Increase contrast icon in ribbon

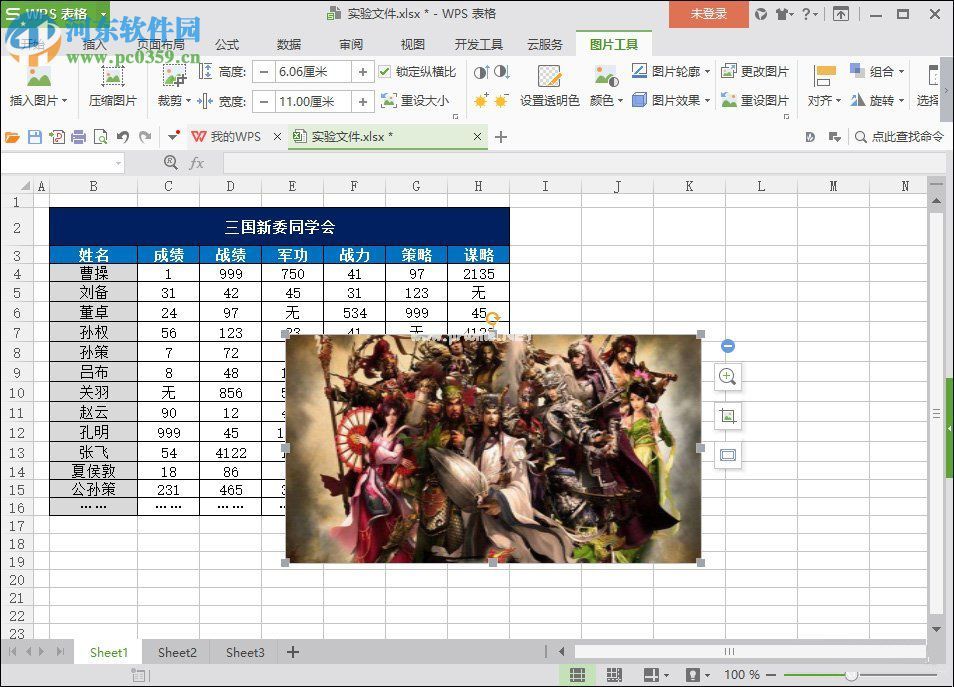click(481, 72)
